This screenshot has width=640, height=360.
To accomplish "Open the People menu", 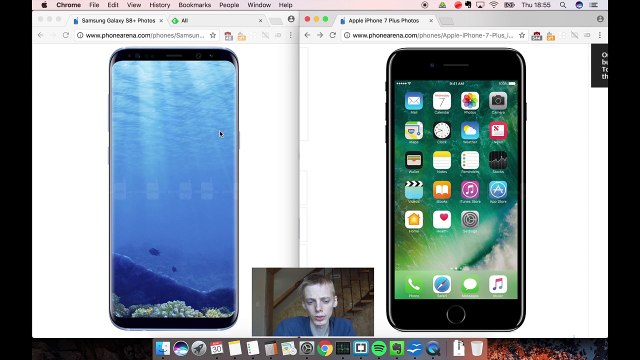I will point(229,5).
